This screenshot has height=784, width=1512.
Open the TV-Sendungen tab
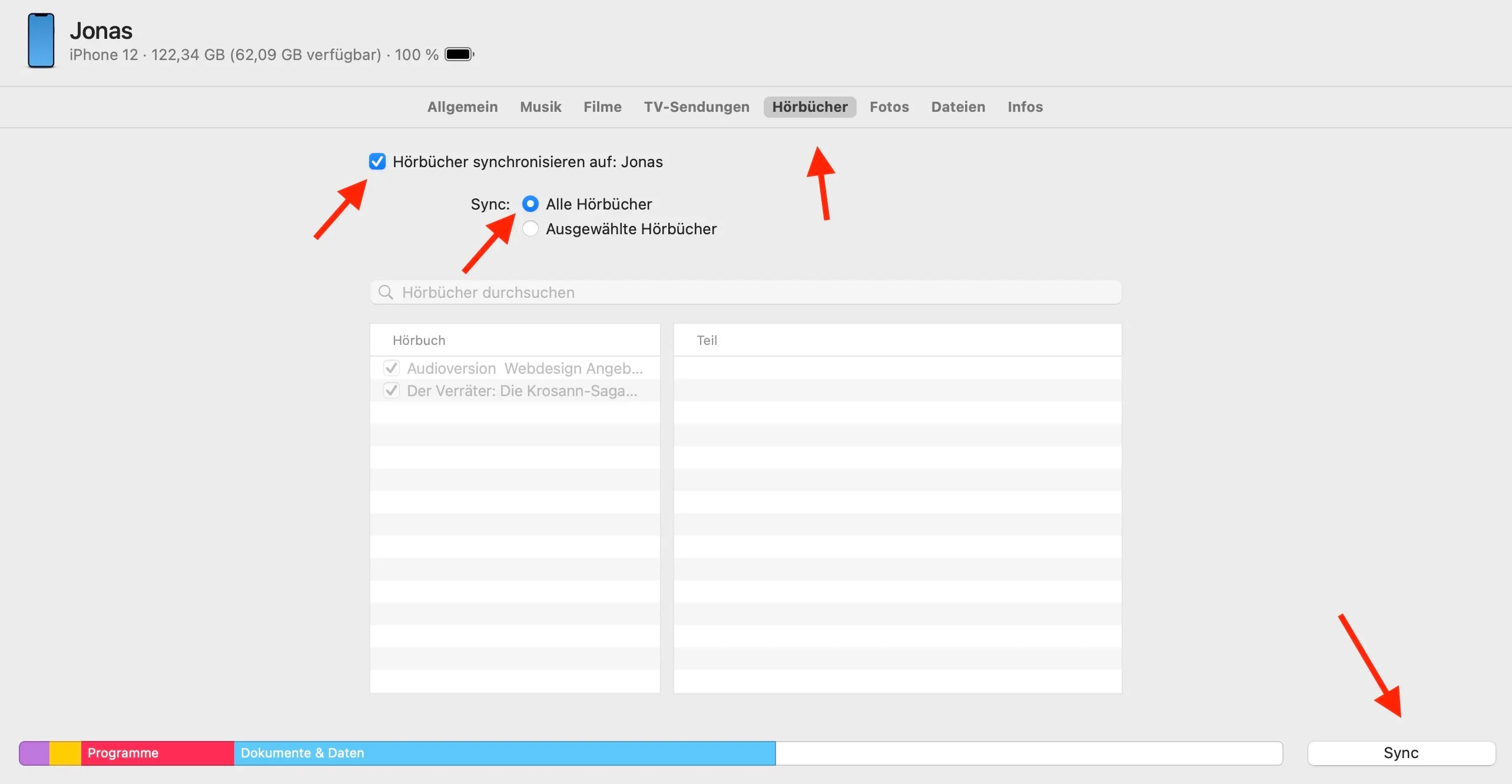pos(697,107)
